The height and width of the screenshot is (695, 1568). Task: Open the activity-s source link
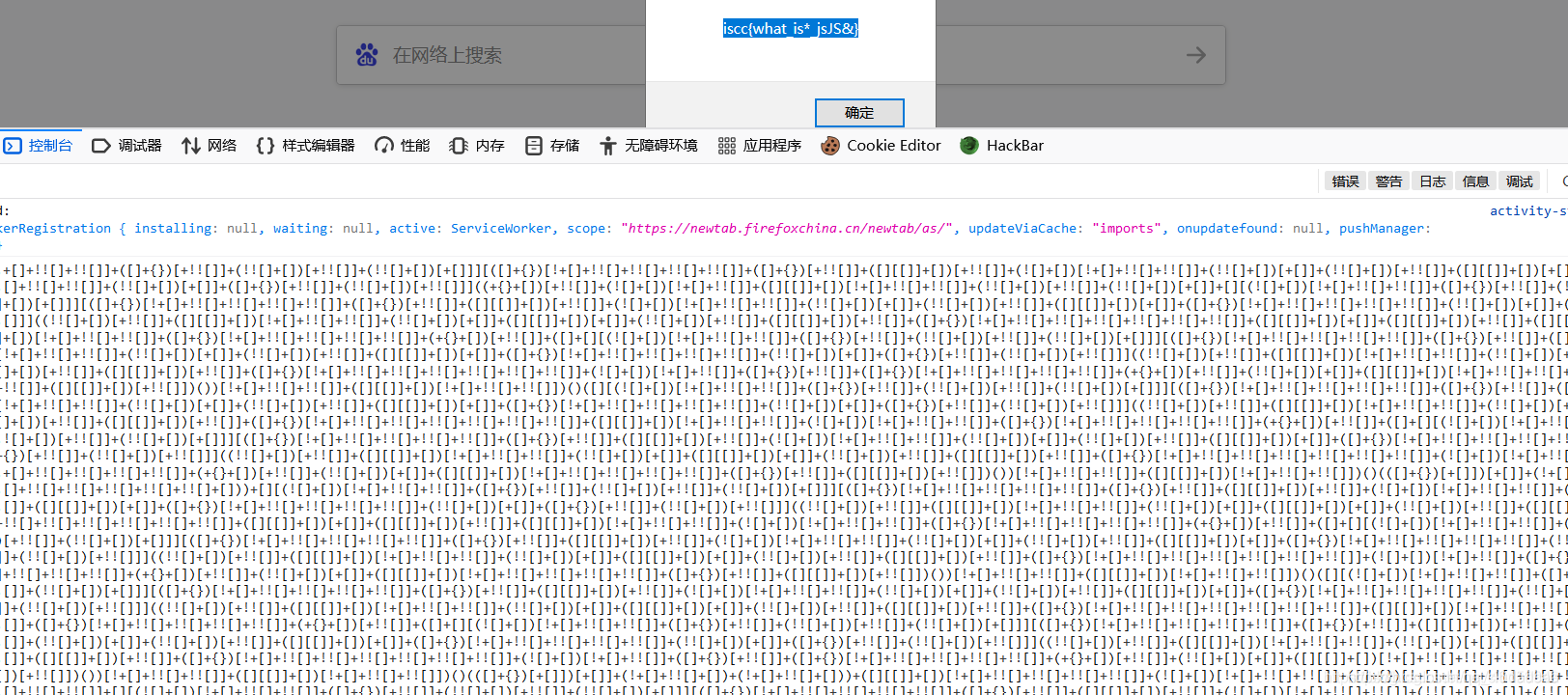[1528, 210]
